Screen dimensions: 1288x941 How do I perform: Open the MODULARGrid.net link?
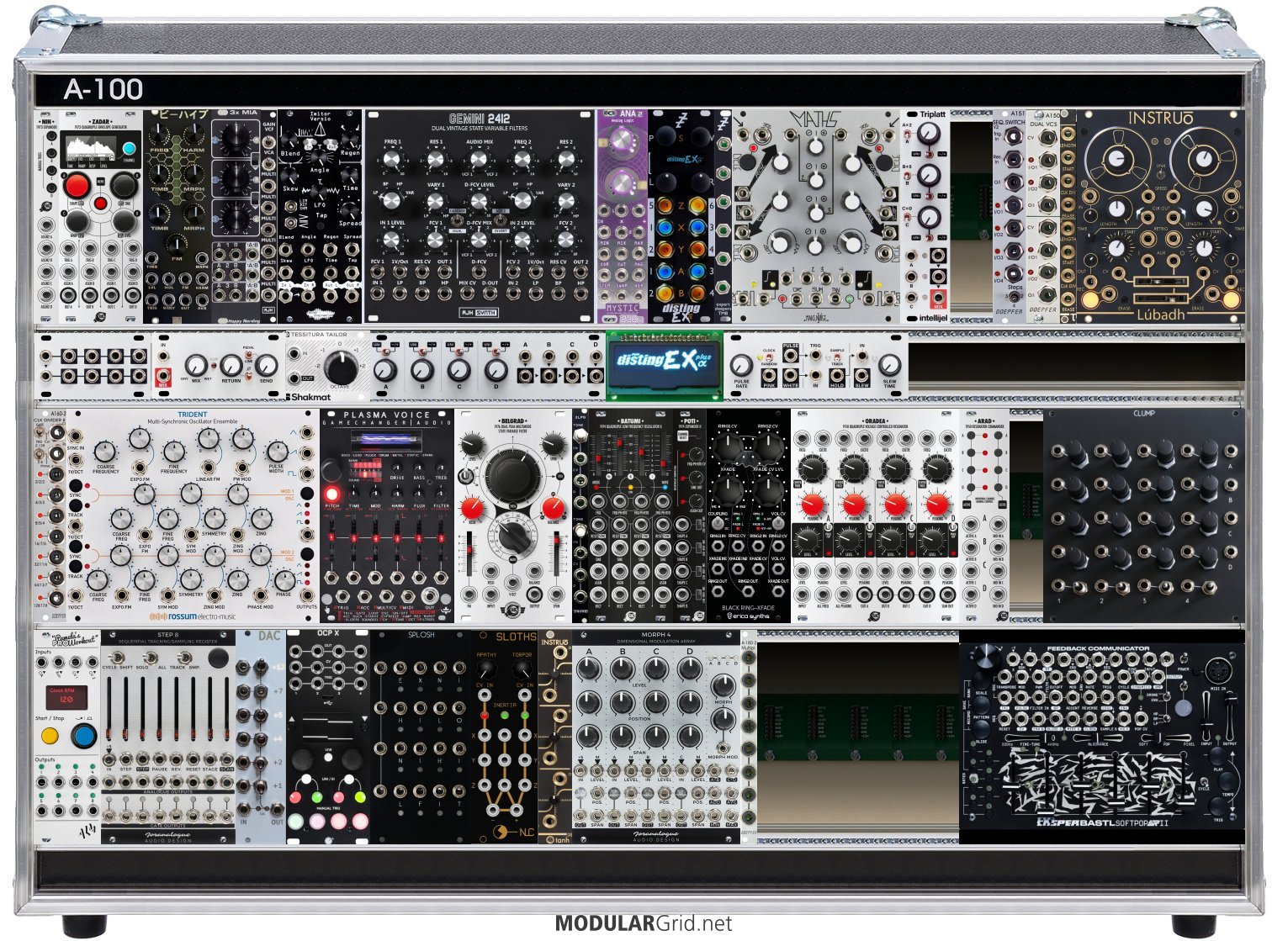coord(643,923)
